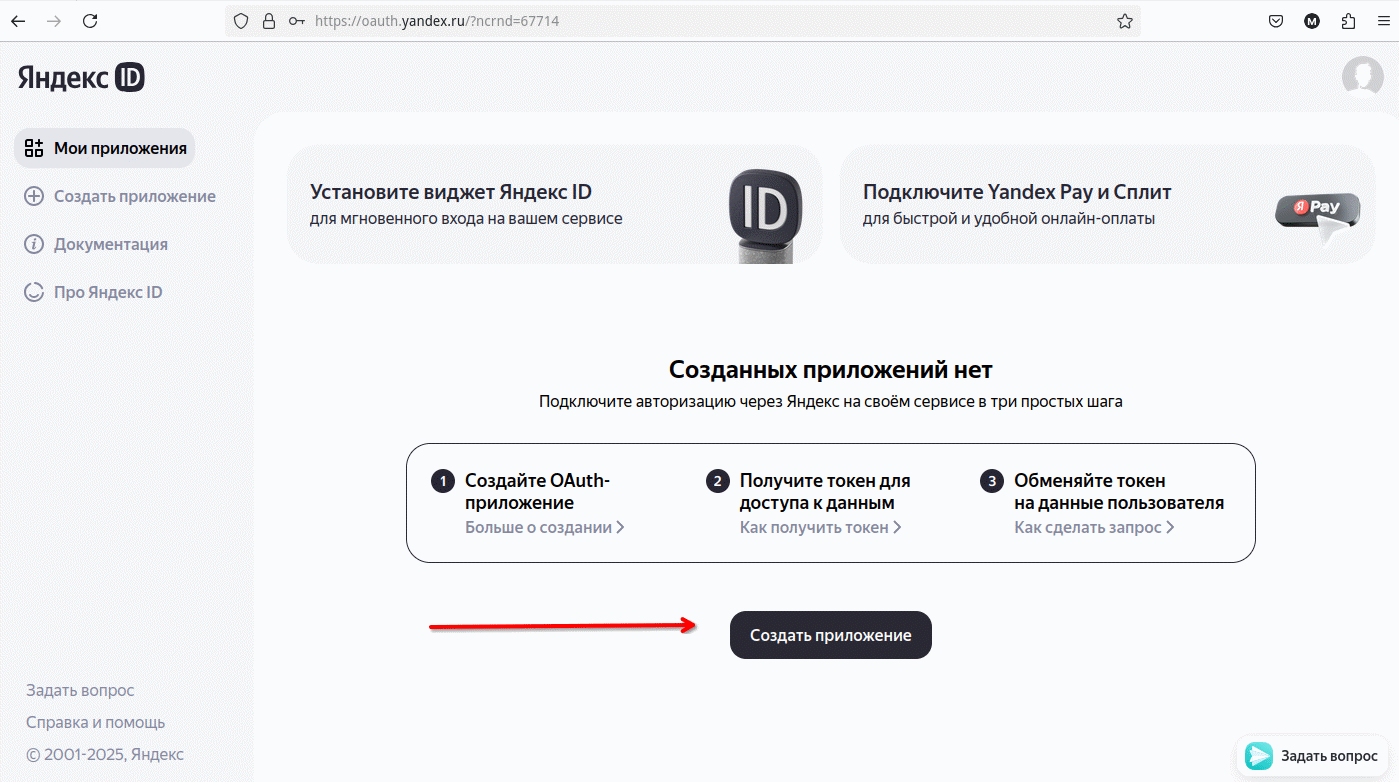1399x782 pixels.
Task: Open the browser hamburger menu
Action: pyautogui.click(x=1383, y=21)
